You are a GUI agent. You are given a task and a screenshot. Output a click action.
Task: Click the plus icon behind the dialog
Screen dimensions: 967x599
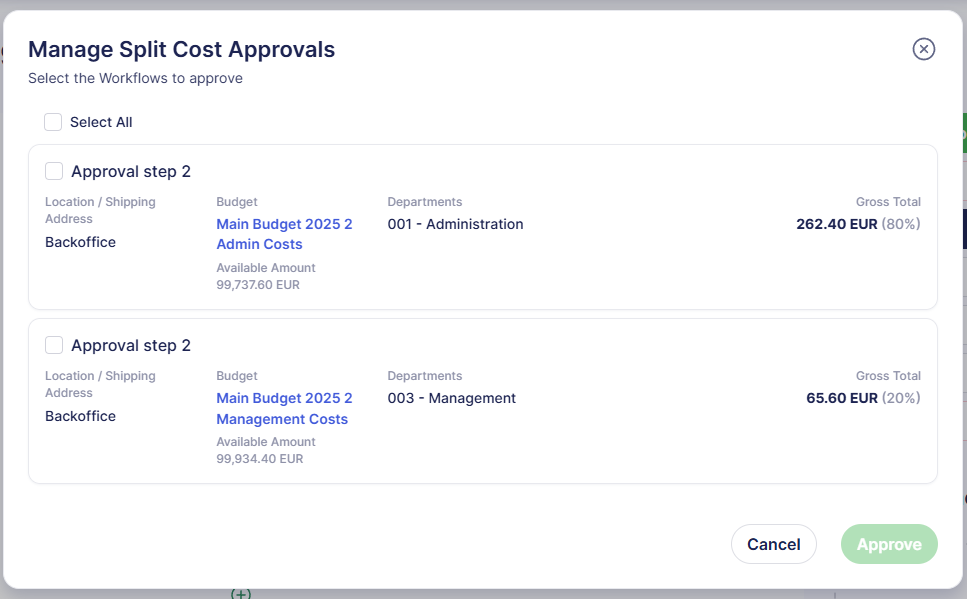241,593
